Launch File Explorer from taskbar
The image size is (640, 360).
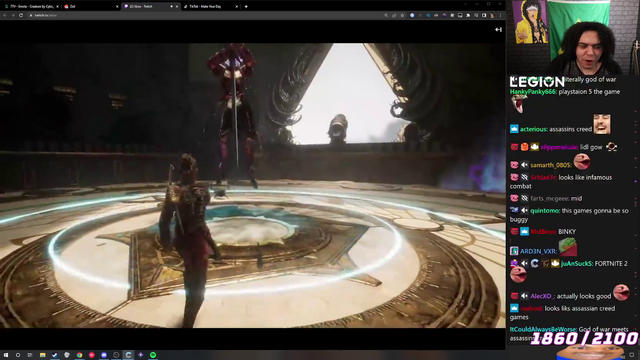pyautogui.click(x=42, y=355)
